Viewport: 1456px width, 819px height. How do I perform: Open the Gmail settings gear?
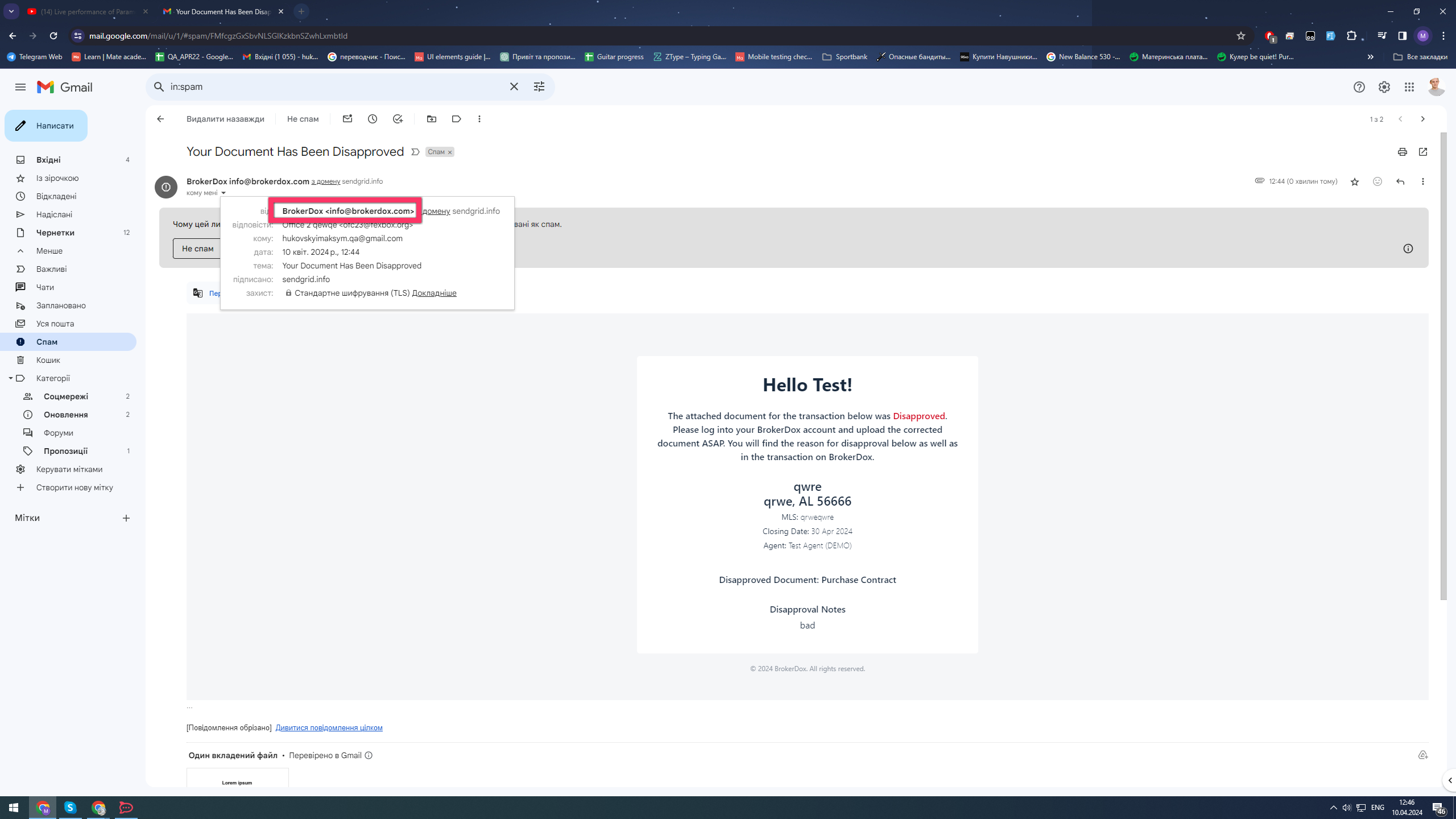[1384, 87]
